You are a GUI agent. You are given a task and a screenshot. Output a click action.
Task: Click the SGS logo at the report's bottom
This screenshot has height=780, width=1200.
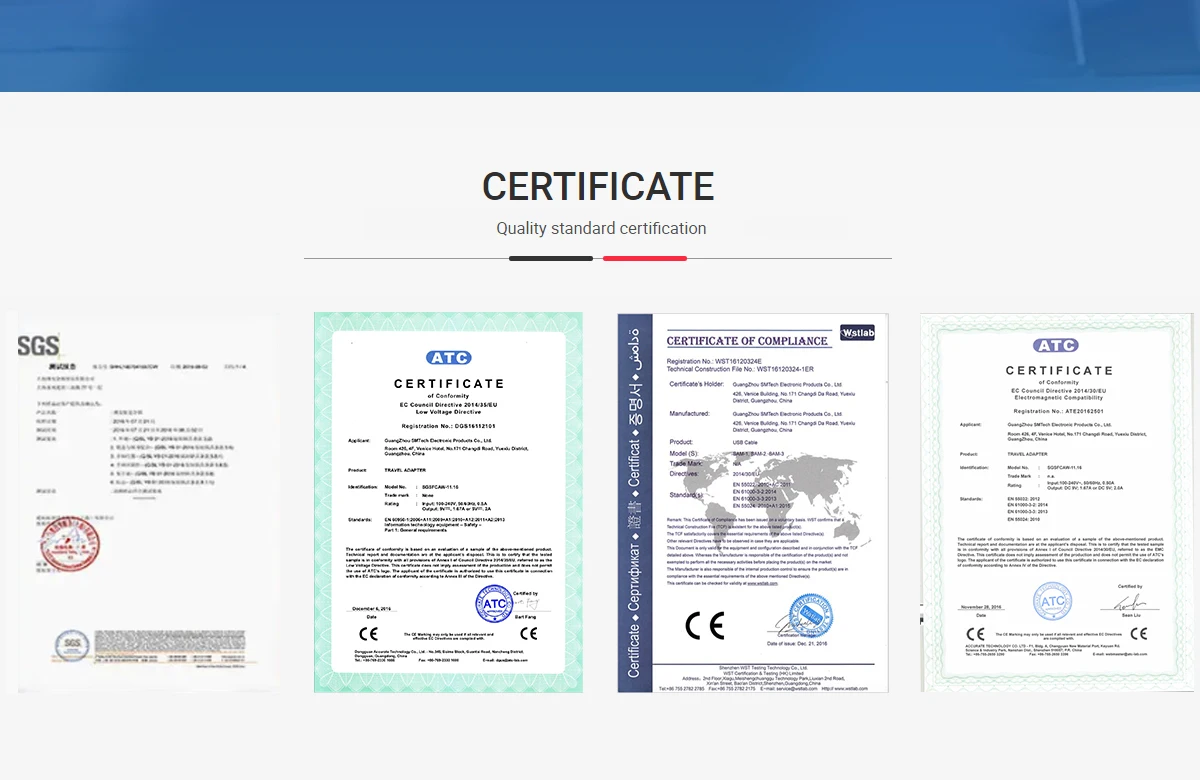pos(71,641)
